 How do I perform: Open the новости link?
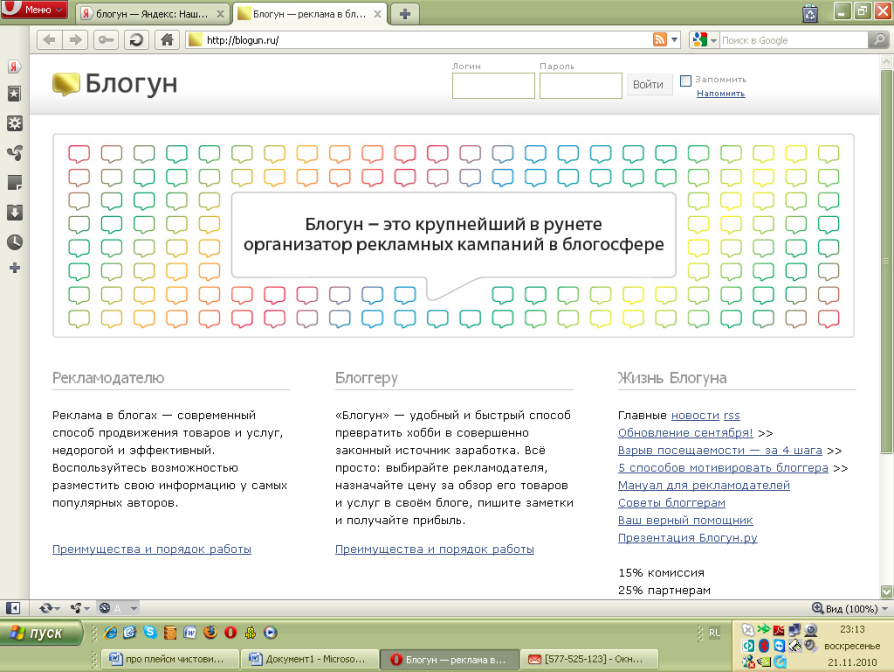[x=695, y=415]
